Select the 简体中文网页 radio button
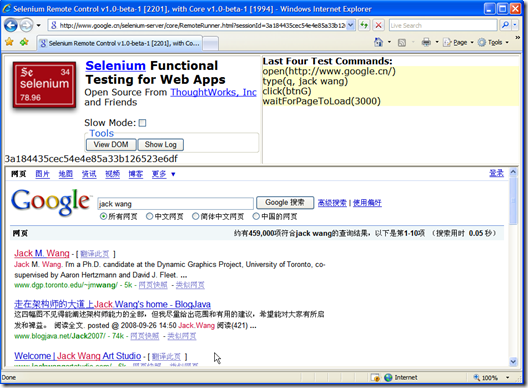The width and height of the screenshot is (528, 388). pos(195,216)
